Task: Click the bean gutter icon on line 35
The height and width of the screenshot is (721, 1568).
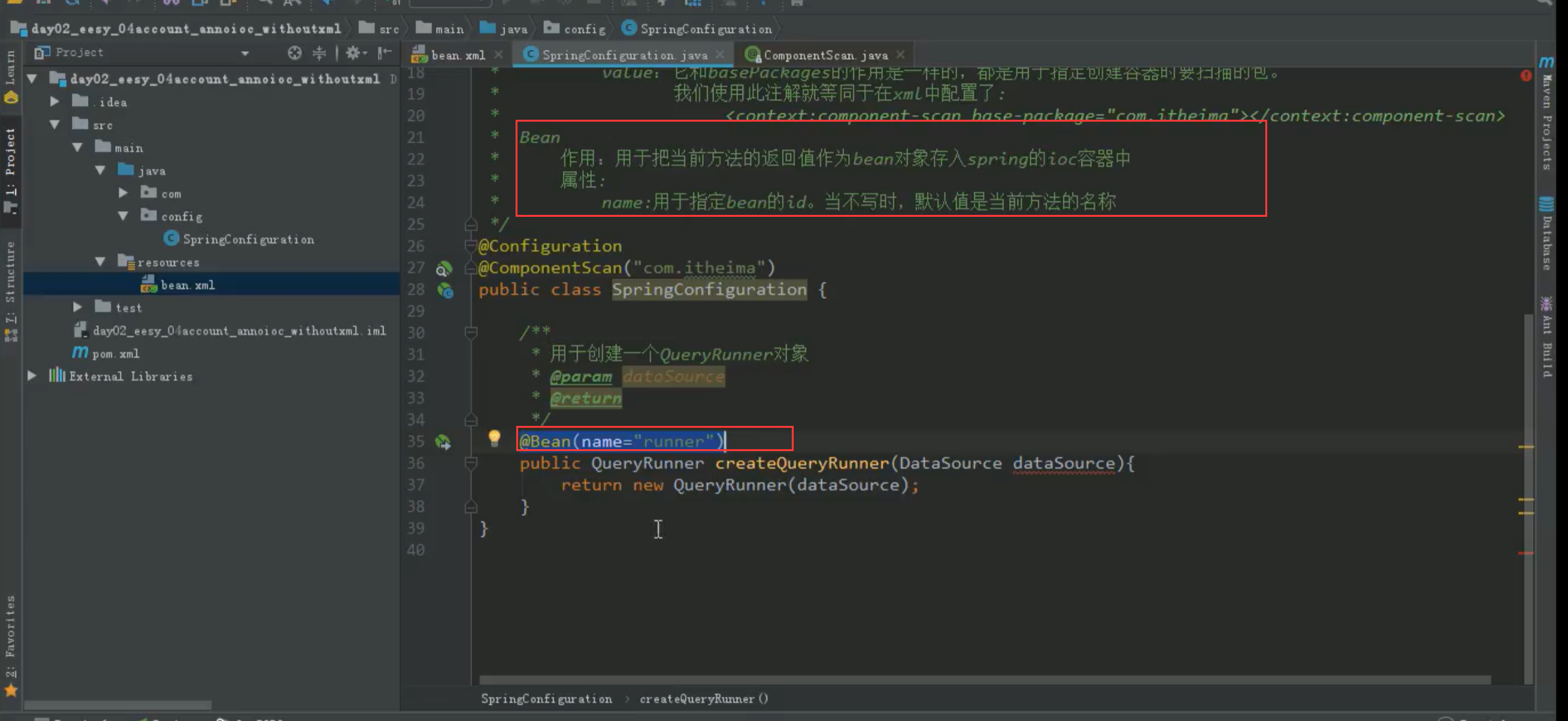Action: (443, 442)
